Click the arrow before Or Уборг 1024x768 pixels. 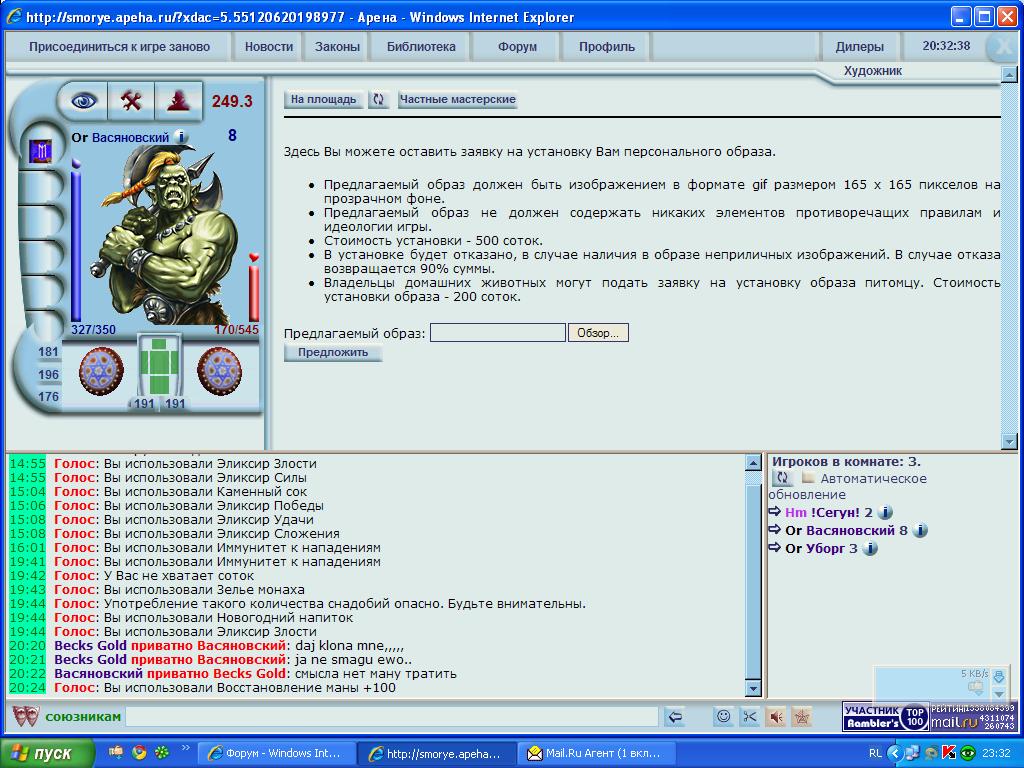(x=775, y=548)
